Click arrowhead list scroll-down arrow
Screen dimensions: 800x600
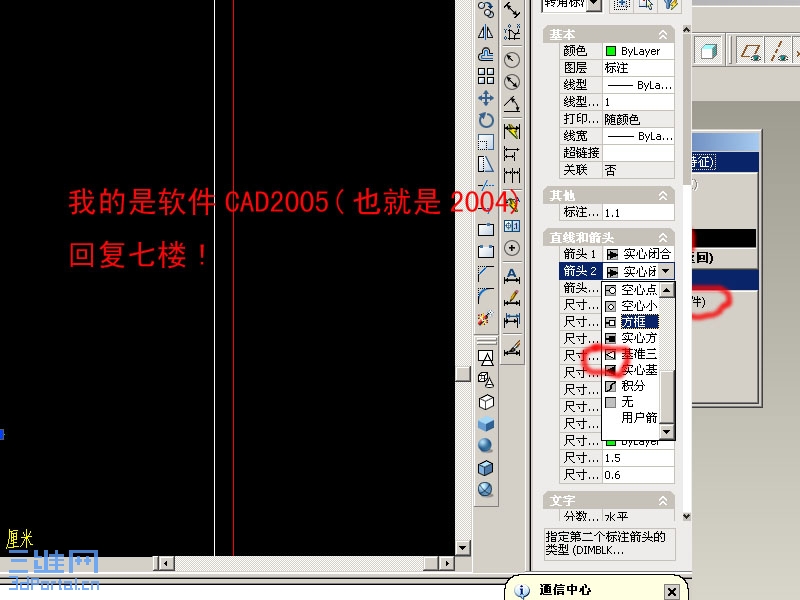[x=666, y=432]
